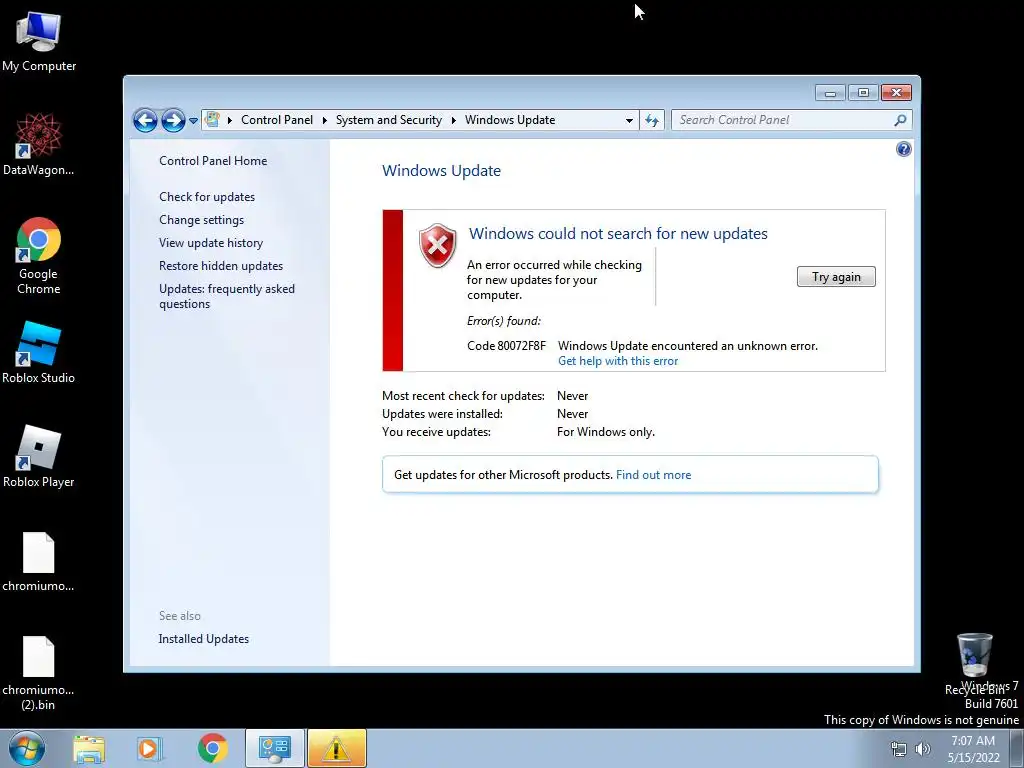Click Find out more link
The width and height of the screenshot is (1024, 768).
[653, 475]
